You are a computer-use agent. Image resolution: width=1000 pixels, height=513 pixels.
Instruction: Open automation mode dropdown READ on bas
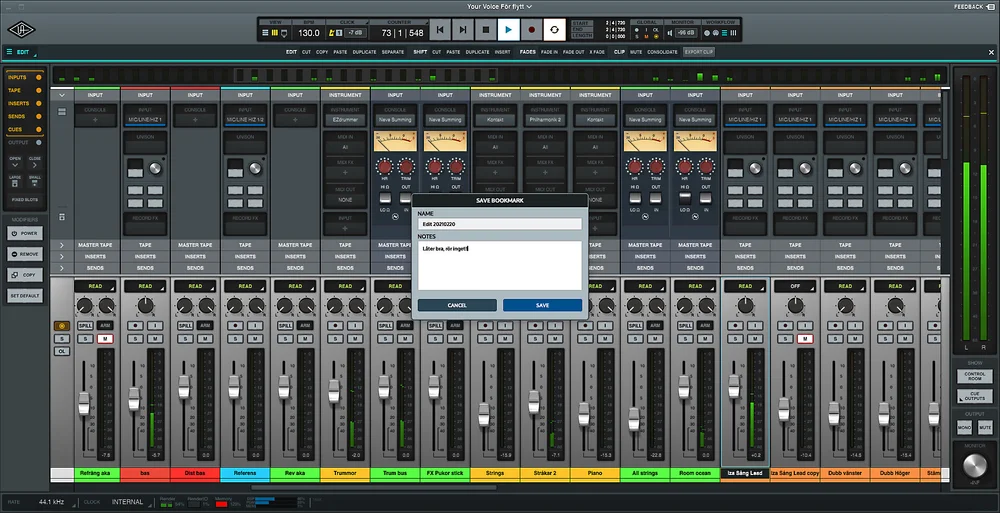coord(145,286)
